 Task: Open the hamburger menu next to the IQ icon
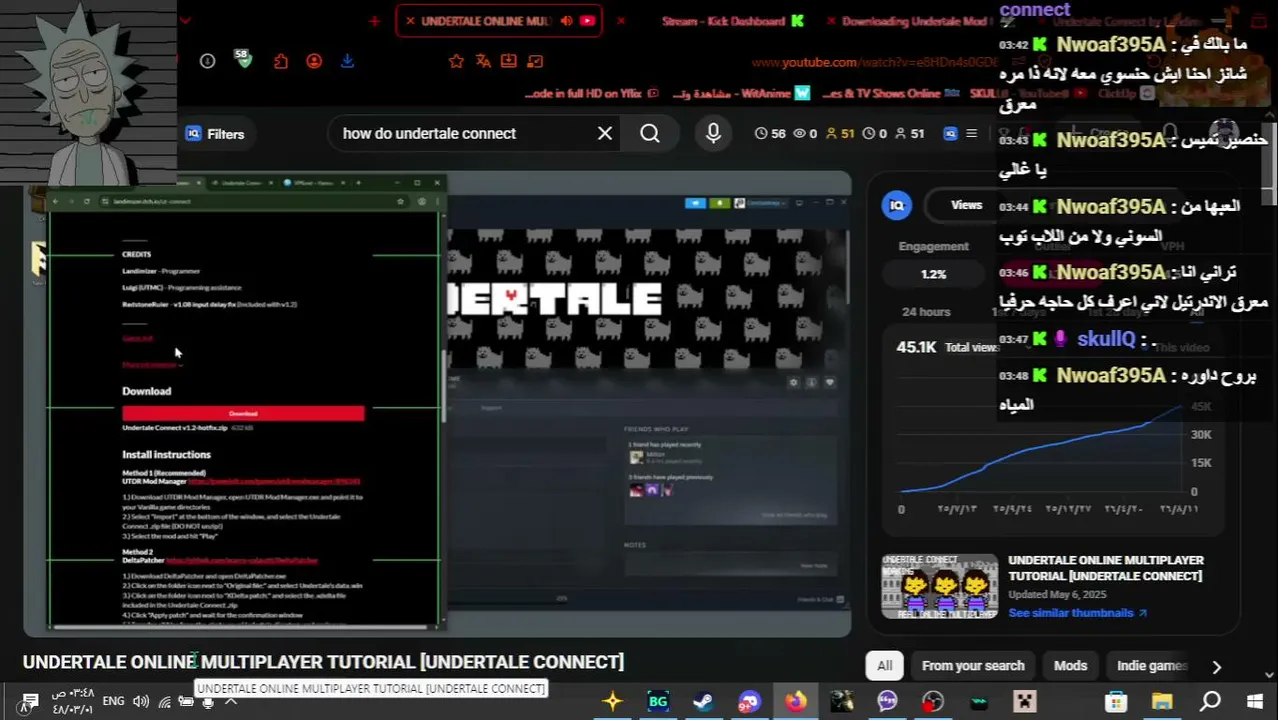971,133
